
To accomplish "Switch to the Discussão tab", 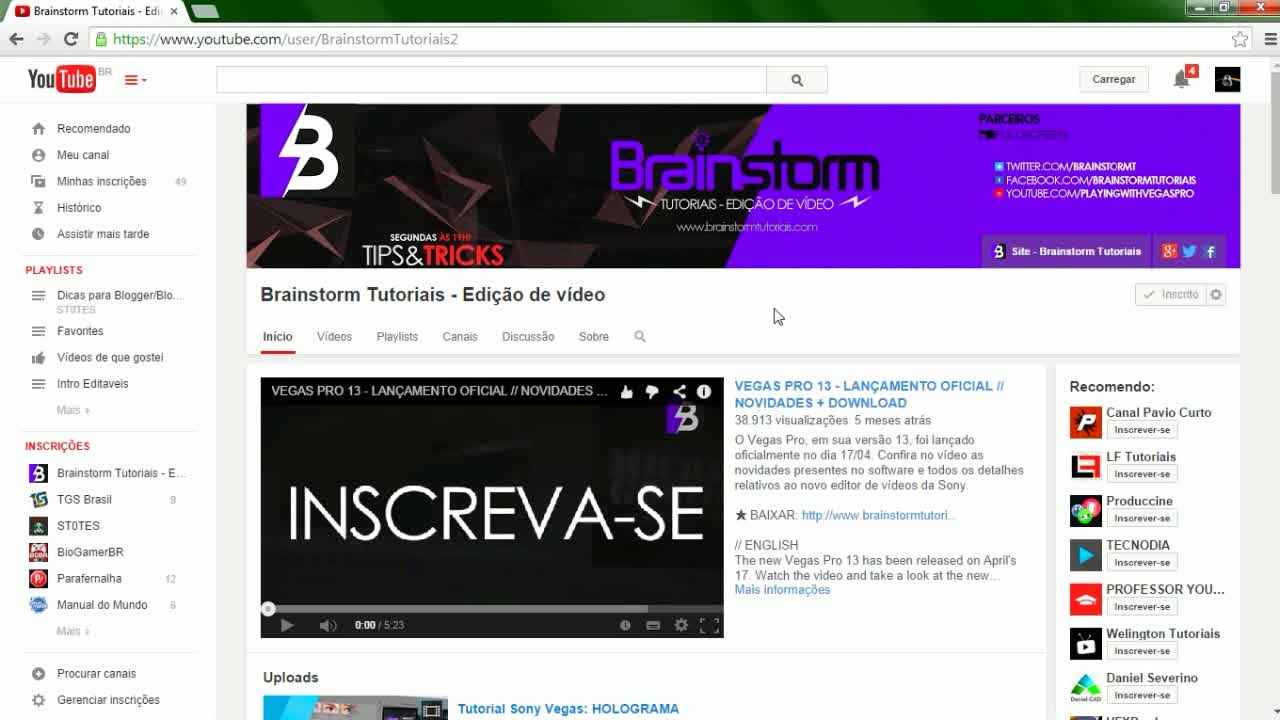I will click(x=528, y=337).
